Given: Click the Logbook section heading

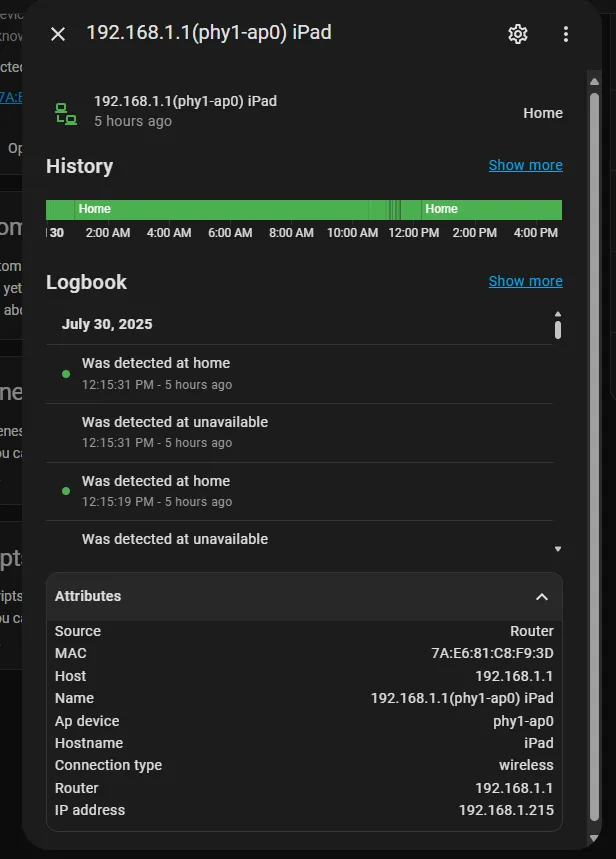Looking at the screenshot, I should pyautogui.click(x=87, y=282).
